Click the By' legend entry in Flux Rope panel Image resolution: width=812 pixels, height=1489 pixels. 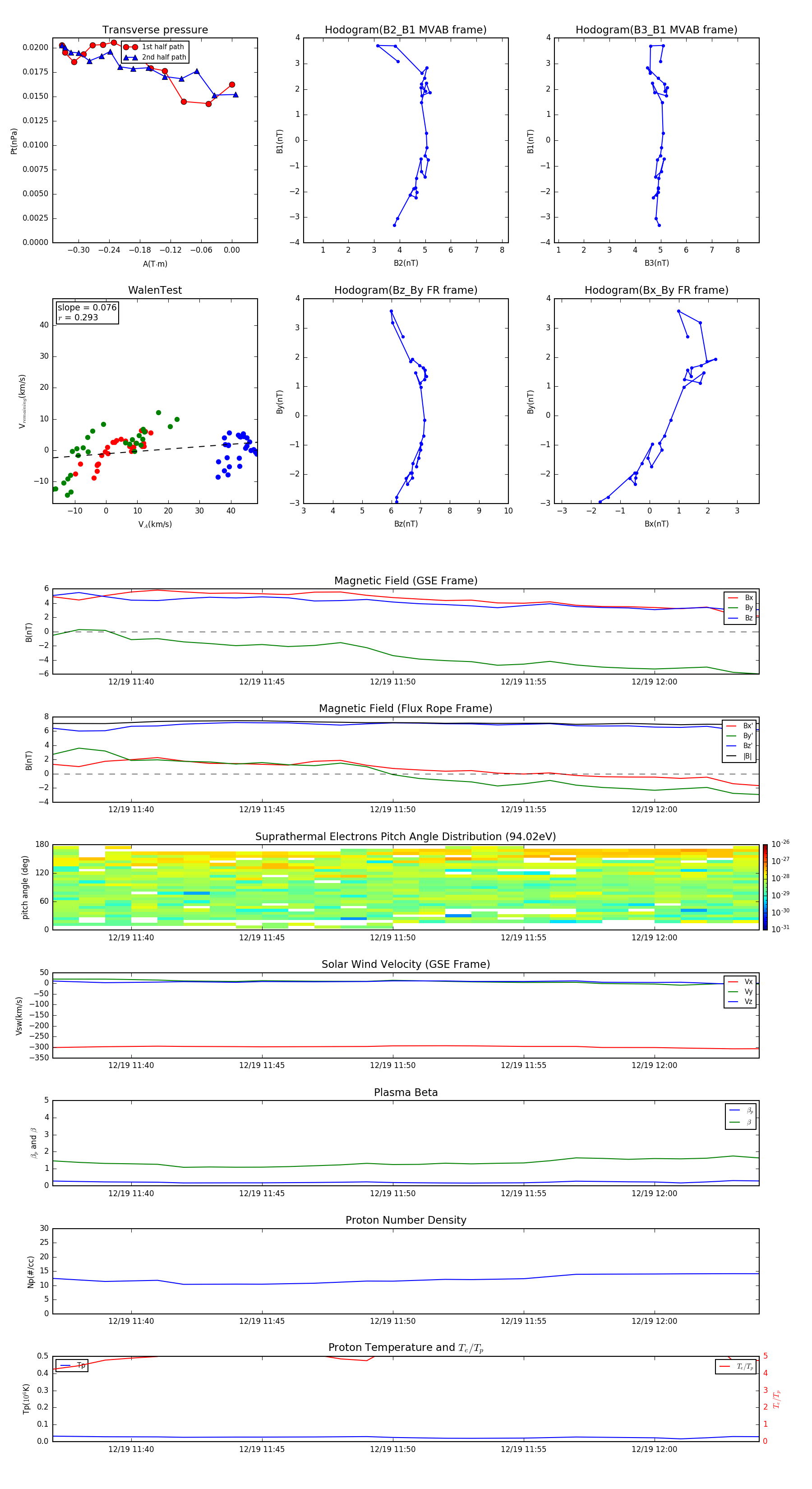point(740,736)
